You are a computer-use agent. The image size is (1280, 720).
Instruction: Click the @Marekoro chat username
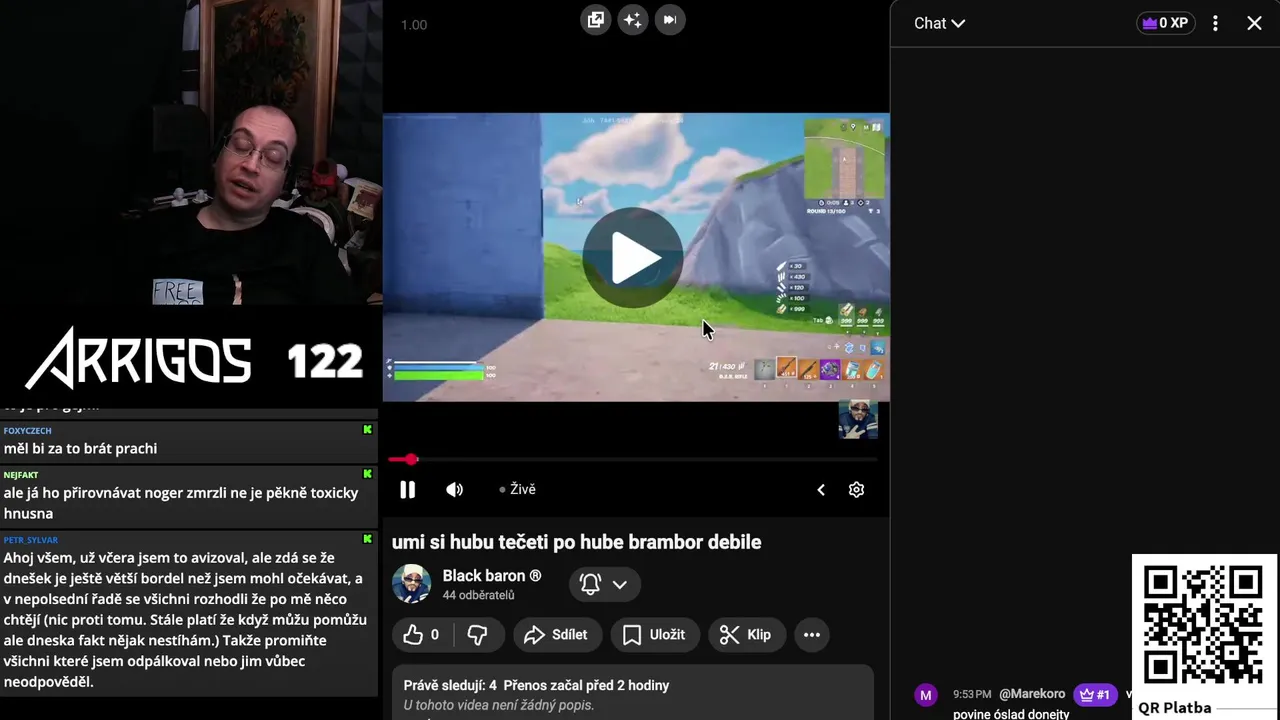click(1032, 694)
